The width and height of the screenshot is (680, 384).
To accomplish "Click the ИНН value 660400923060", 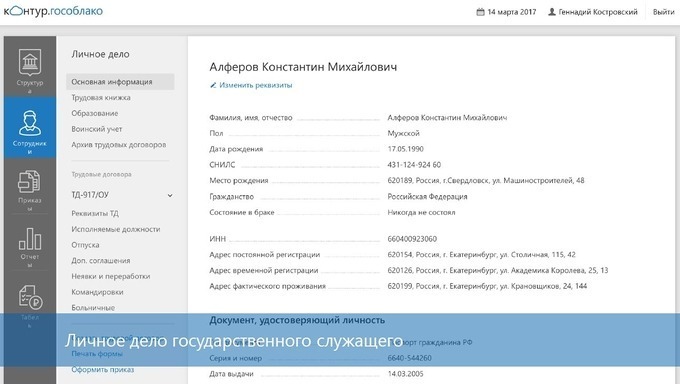I will point(412,239).
